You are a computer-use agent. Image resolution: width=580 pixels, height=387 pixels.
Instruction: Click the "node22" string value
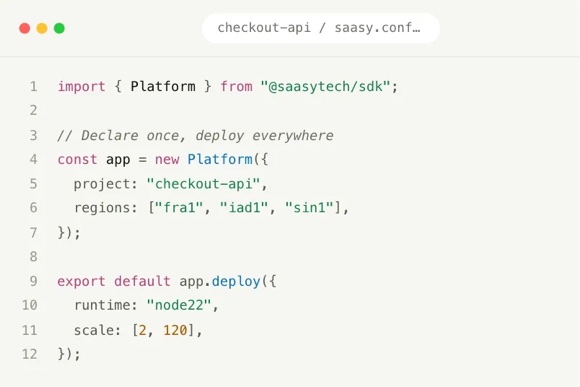pyautogui.click(x=179, y=305)
